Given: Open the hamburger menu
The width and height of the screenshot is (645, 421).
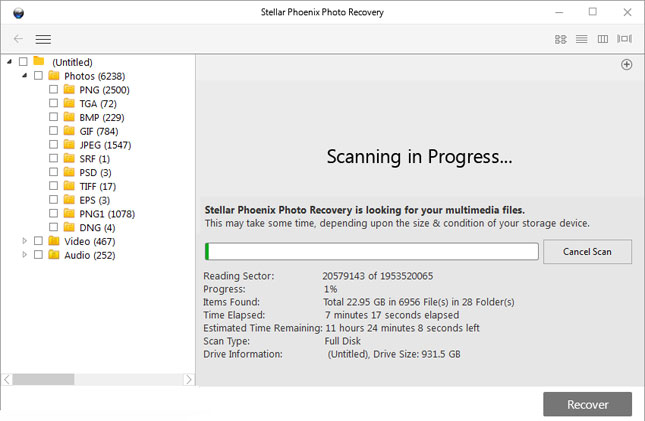Looking at the screenshot, I should pyautogui.click(x=43, y=39).
